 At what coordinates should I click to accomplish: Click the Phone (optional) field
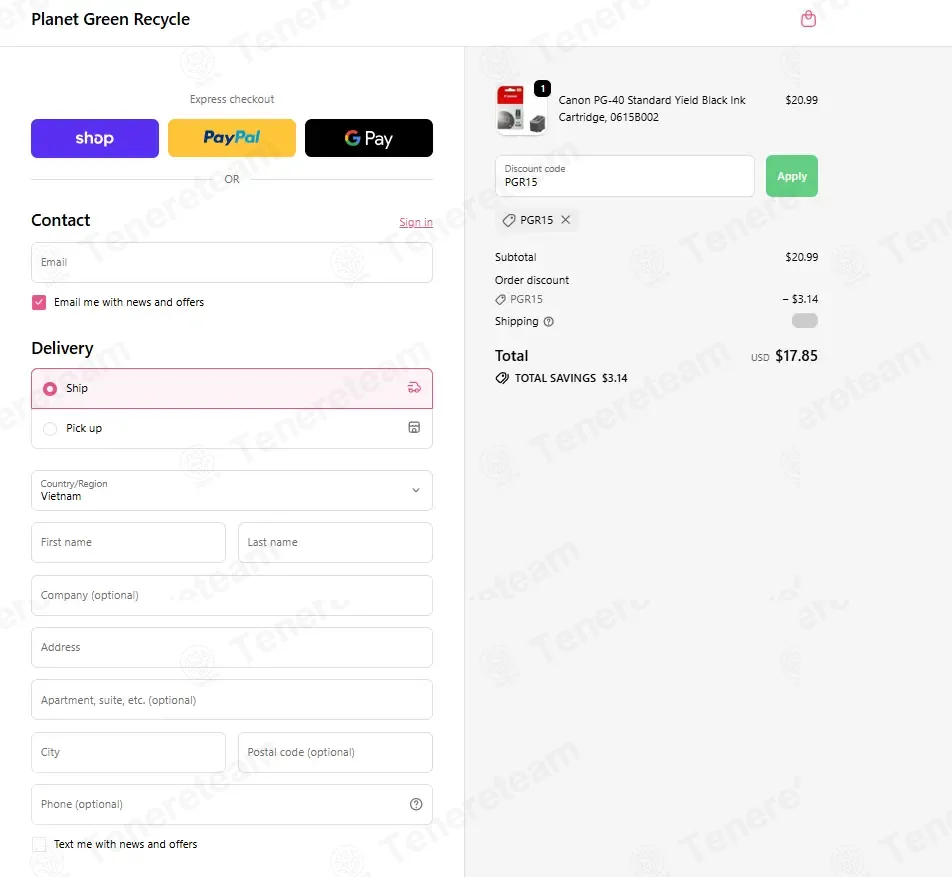(x=232, y=805)
